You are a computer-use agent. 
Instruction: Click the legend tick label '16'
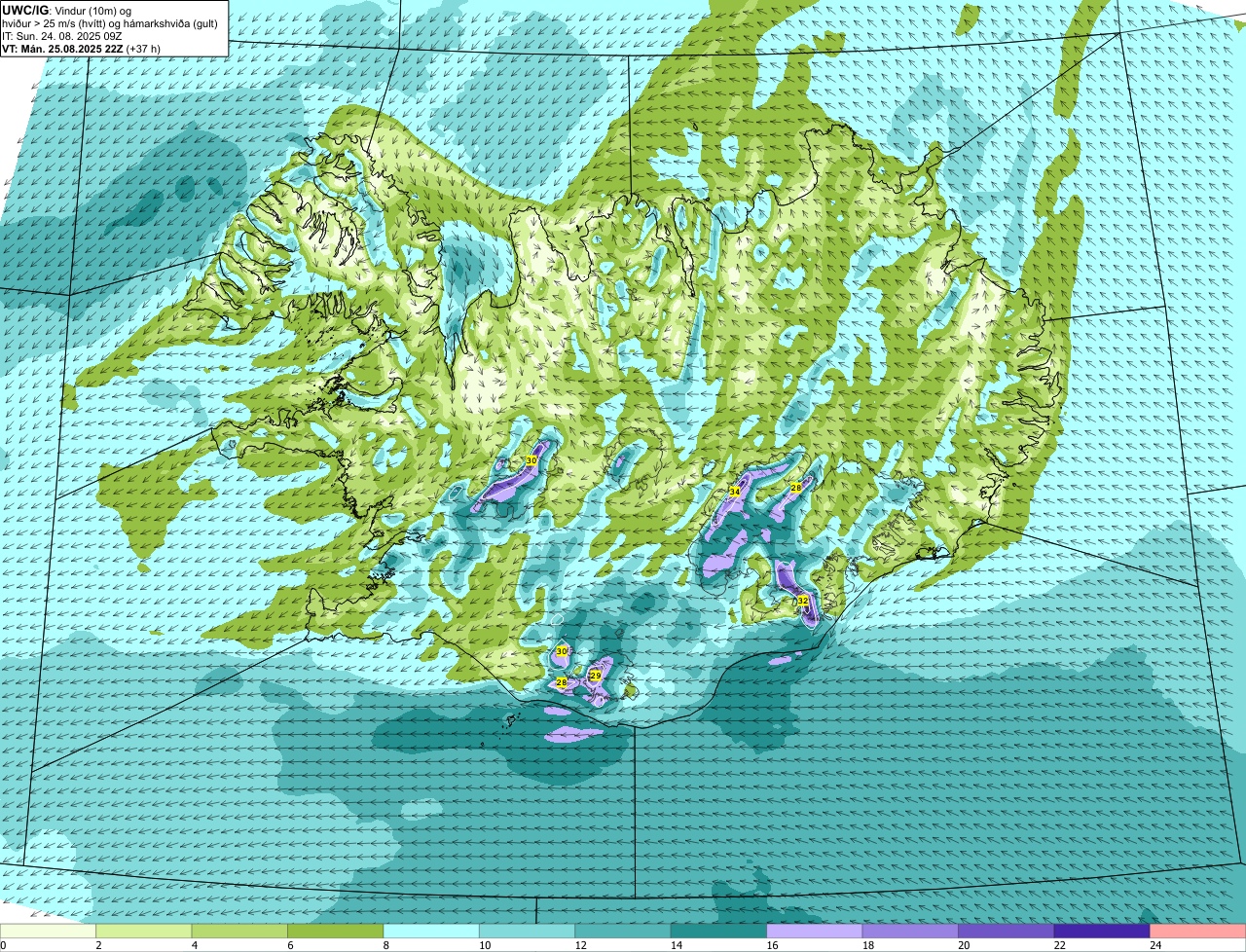(773, 945)
